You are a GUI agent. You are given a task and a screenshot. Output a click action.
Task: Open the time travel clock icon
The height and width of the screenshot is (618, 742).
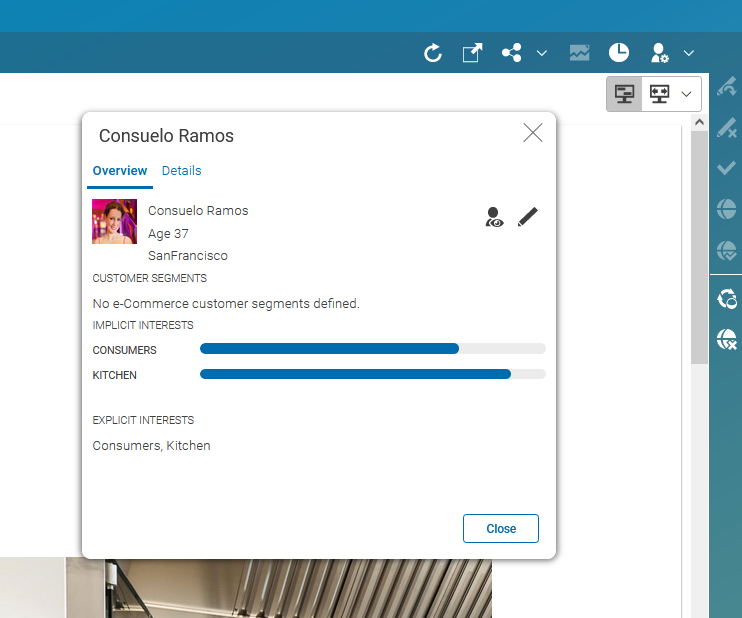click(618, 53)
